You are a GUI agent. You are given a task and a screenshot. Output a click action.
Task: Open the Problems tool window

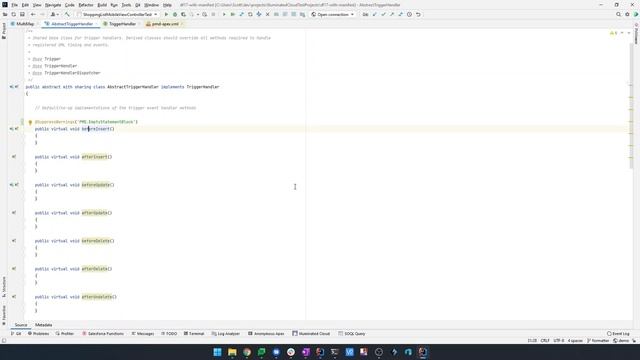38,333
